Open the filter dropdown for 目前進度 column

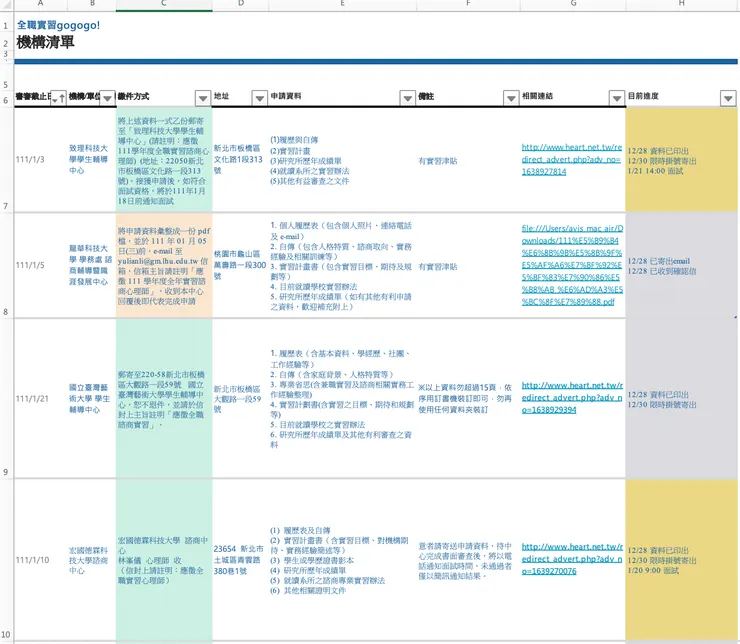point(728,99)
